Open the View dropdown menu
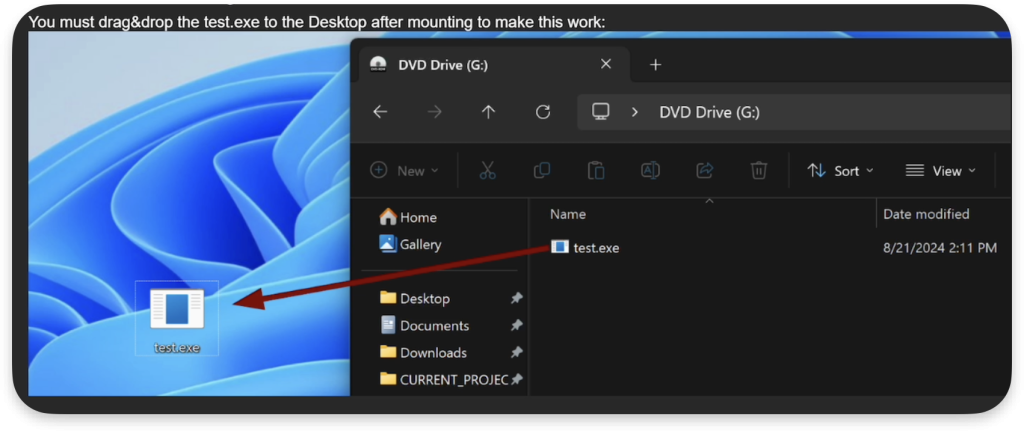1024x434 pixels. [940, 171]
